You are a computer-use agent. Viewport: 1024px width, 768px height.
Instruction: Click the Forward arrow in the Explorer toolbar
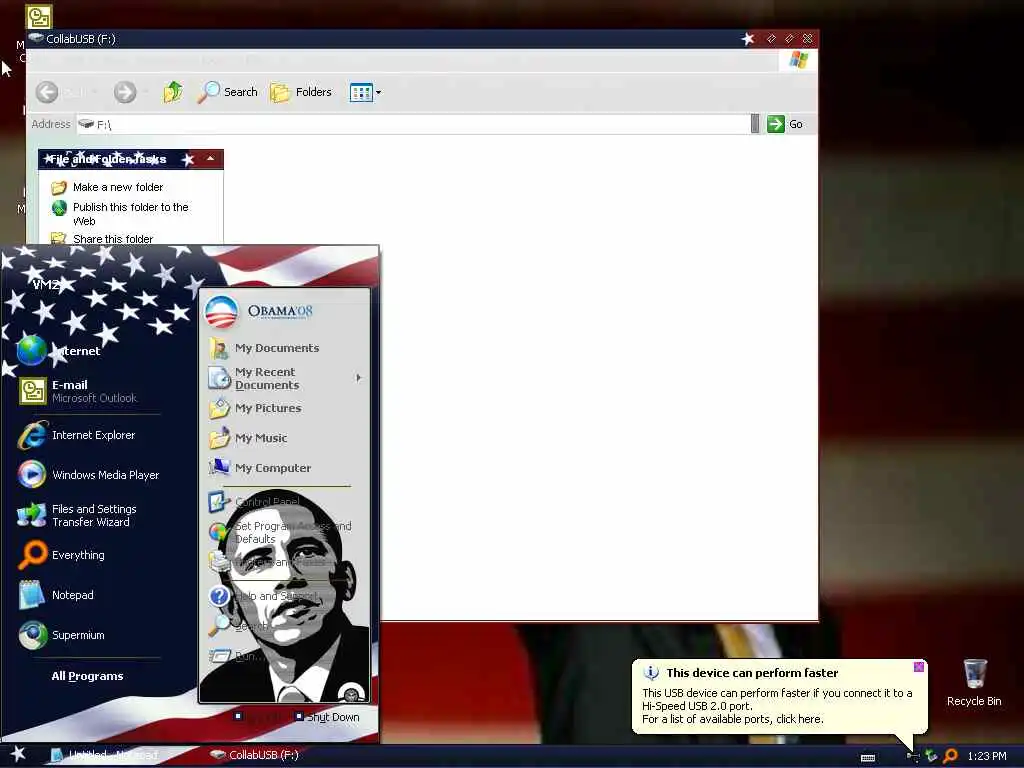click(125, 92)
